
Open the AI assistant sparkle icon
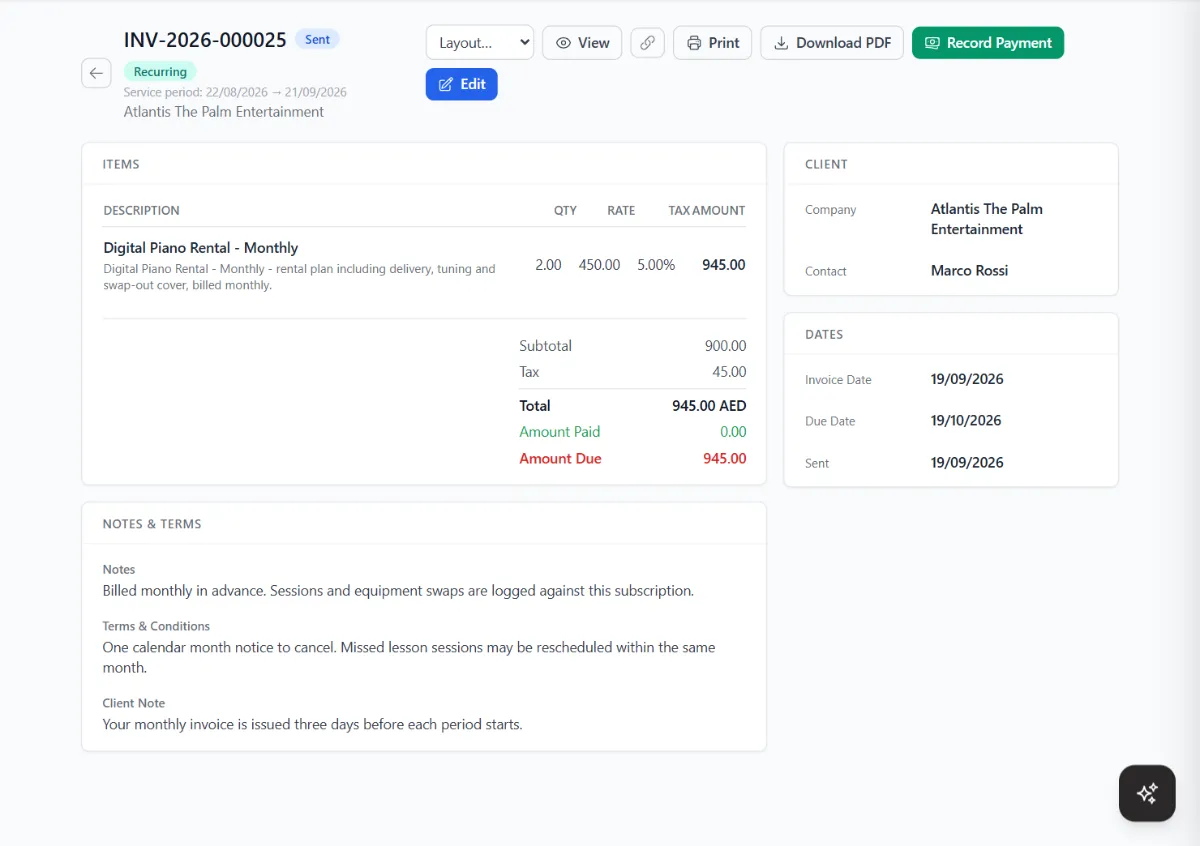tap(1147, 793)
